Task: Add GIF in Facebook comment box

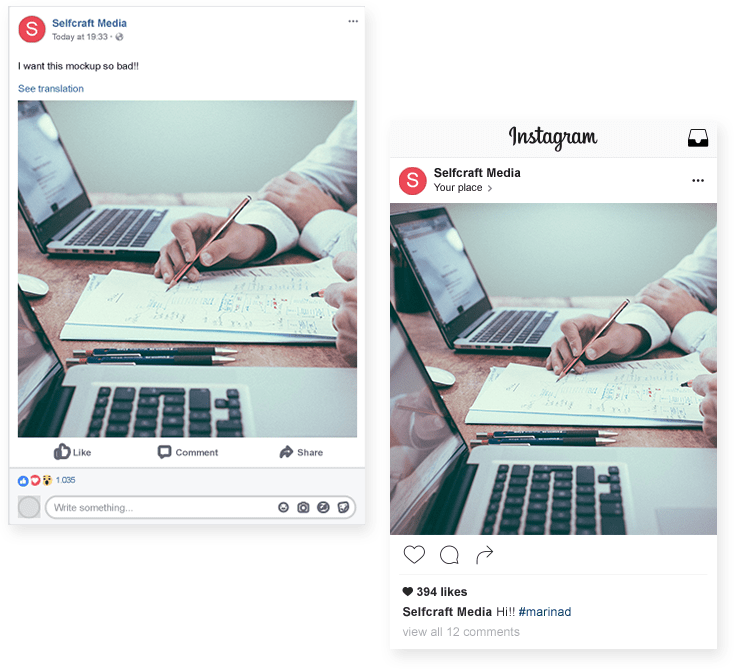Action: click(323, 507)
